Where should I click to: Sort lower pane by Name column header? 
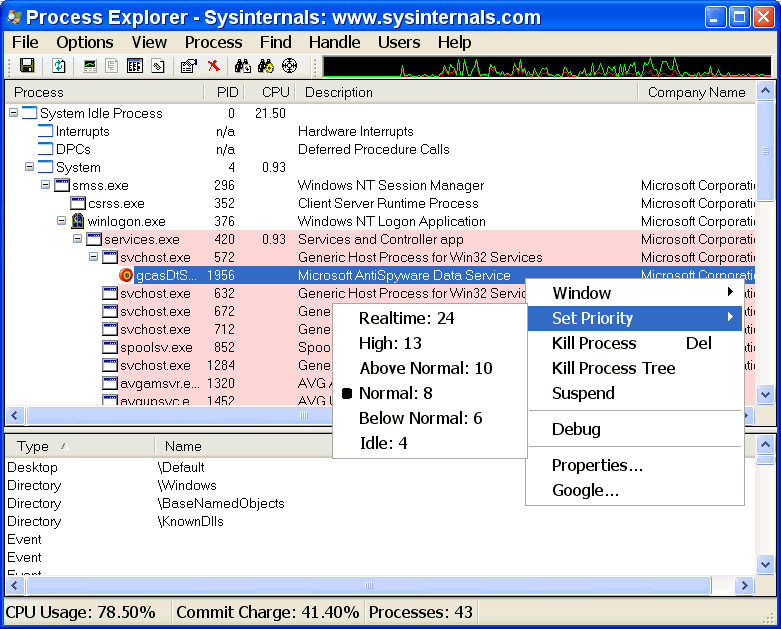pyautogui.click(x=244, y=446)
